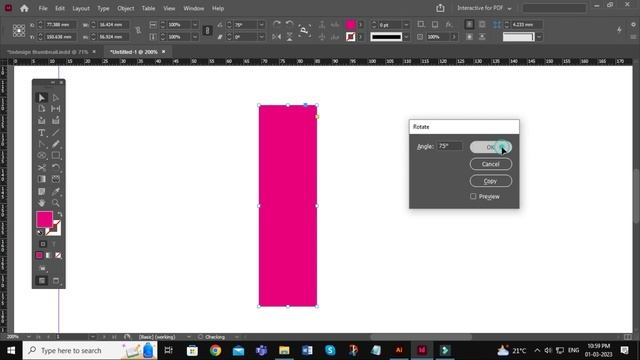Screen dimensions: 640x360
Task: Click the Angle input field
Action: (x=450, y=146)
